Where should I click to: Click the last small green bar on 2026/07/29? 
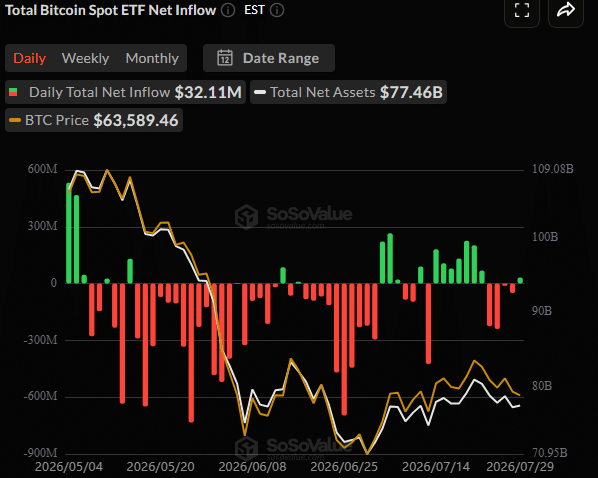tap(520, 280)
